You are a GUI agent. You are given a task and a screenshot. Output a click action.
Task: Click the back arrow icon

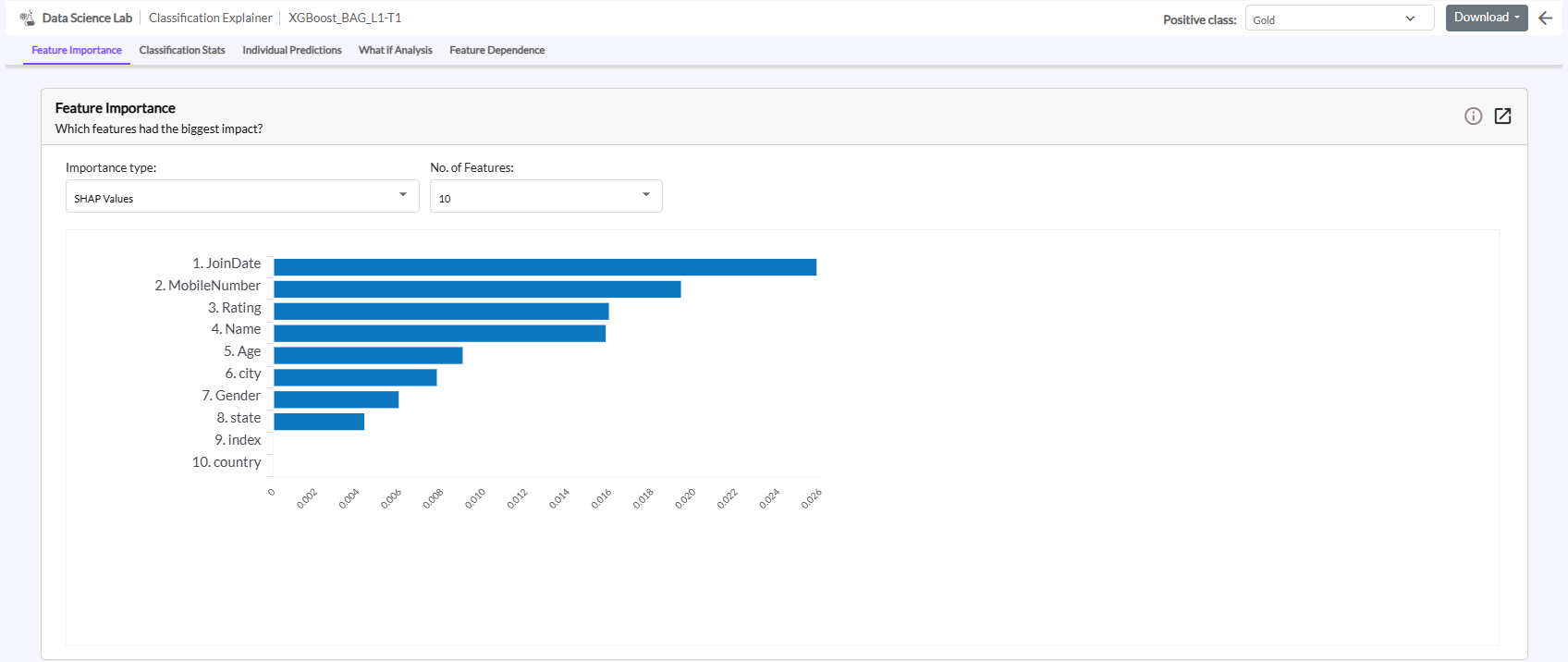tap(1545, 18)
